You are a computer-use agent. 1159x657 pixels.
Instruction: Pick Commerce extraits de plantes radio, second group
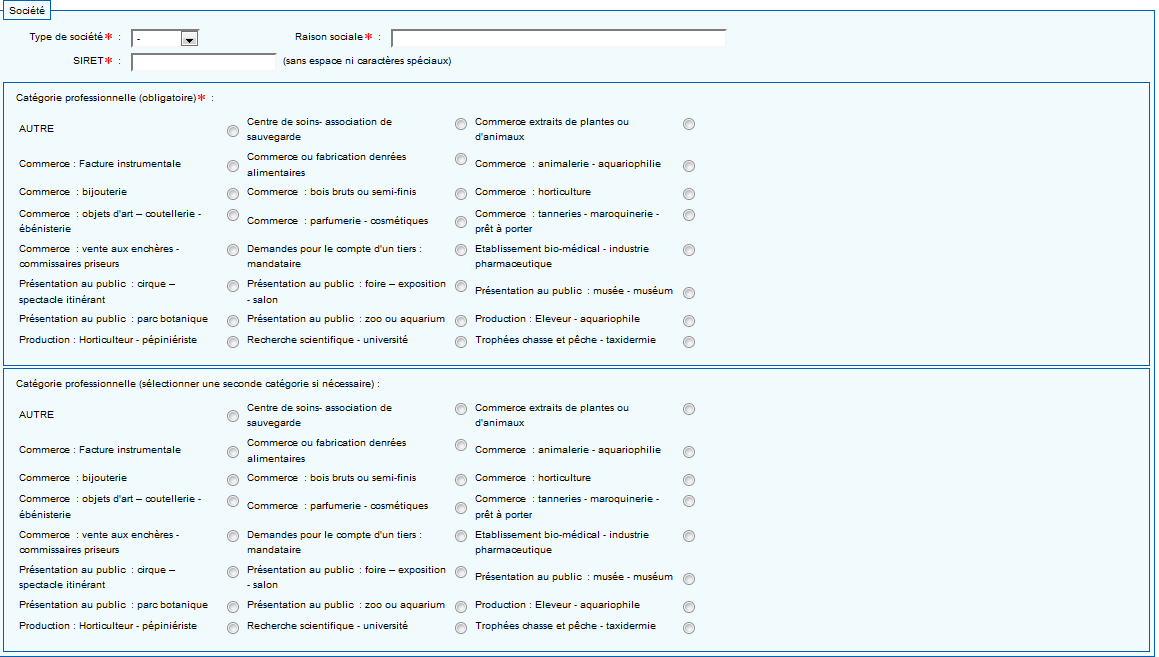(689, 409)
